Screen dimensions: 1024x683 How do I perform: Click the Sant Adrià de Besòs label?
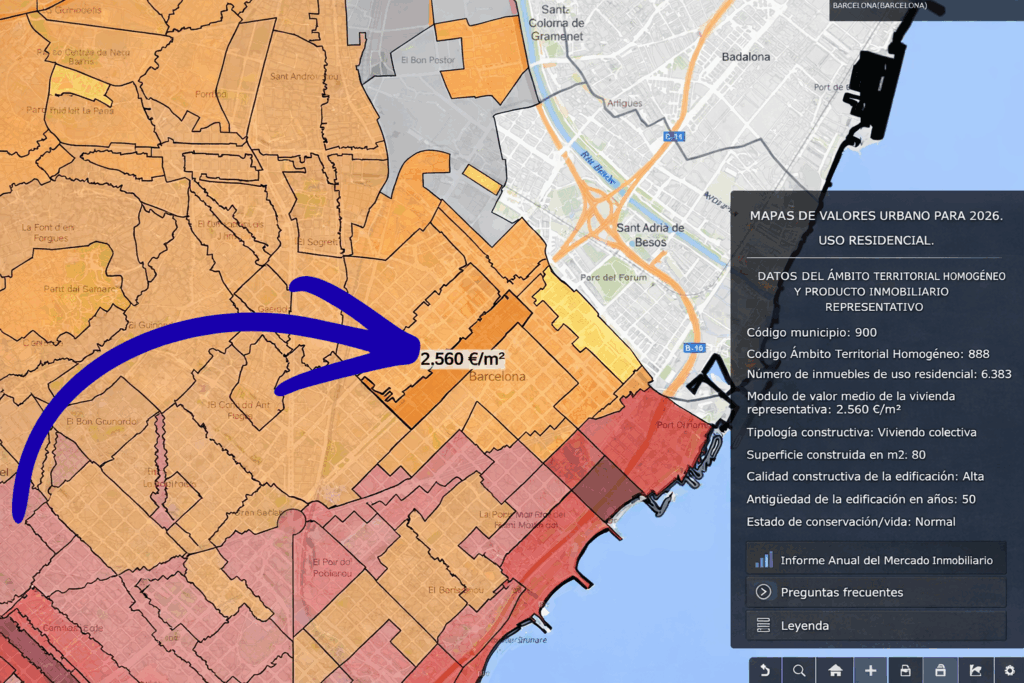650,234
